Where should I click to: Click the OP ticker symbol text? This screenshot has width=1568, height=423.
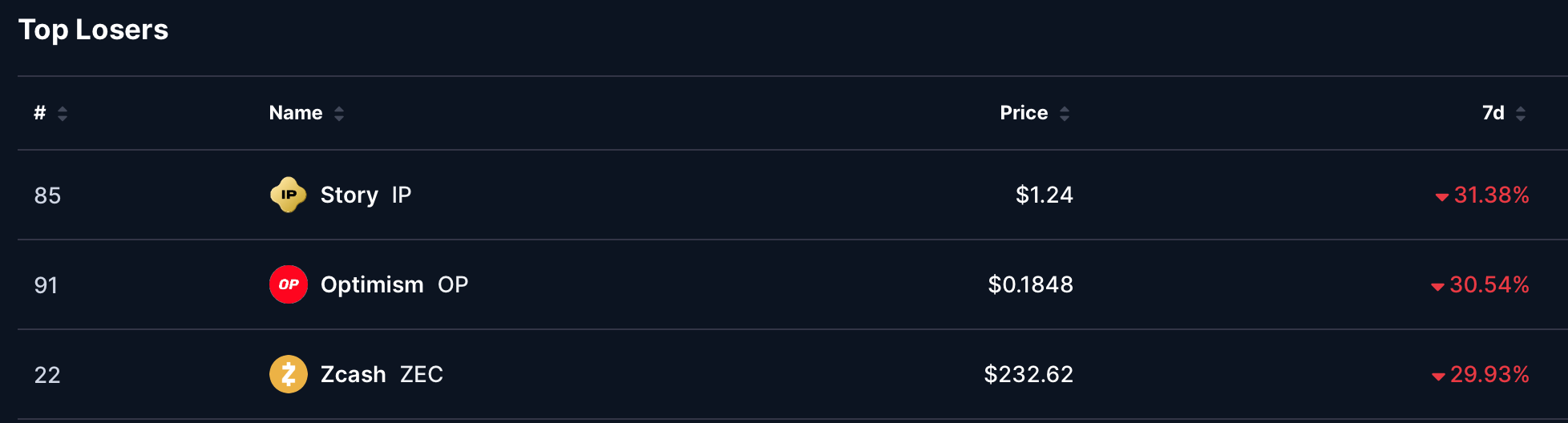[453, 284]
